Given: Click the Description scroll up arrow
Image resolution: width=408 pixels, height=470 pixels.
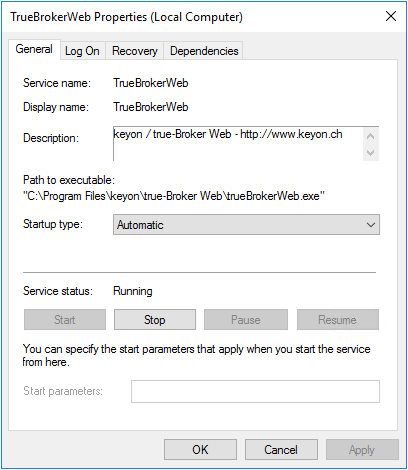Looking at the screenshot, I should [x=371, y=136].
